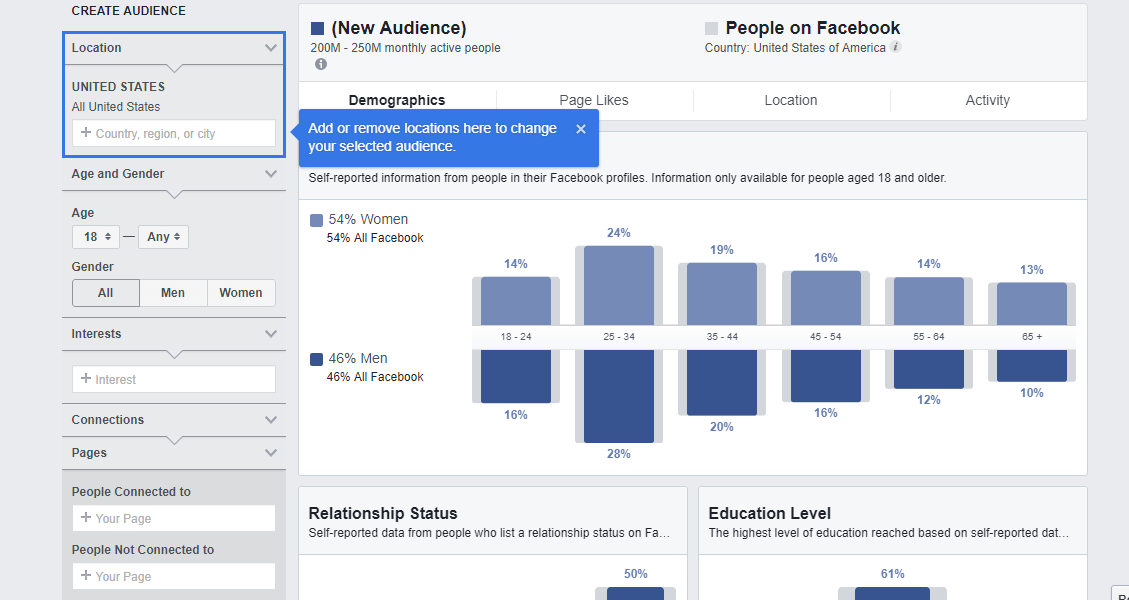The height and width of the screenshot is (600, 1129).
Task: Click the People on Facebook gray legend square
Action: (711, 29)
